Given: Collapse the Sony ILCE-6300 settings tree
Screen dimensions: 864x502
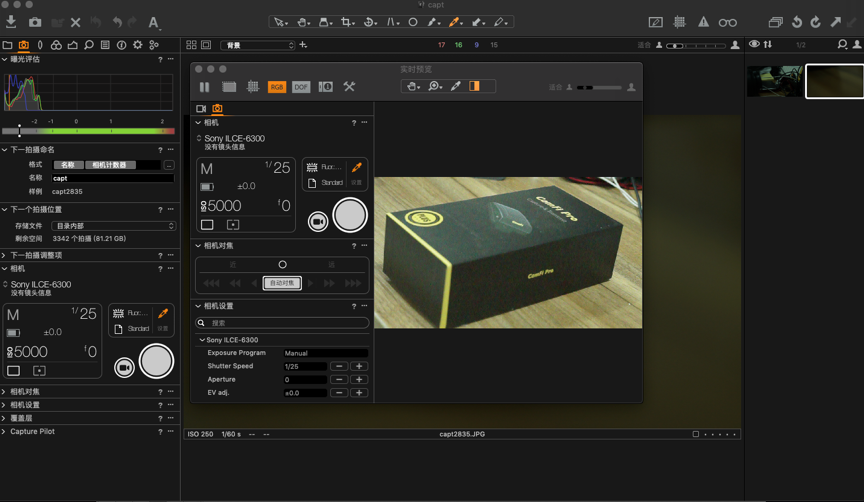Looking at the screenshot, I should pyautogui.click(x=202, y=340).
